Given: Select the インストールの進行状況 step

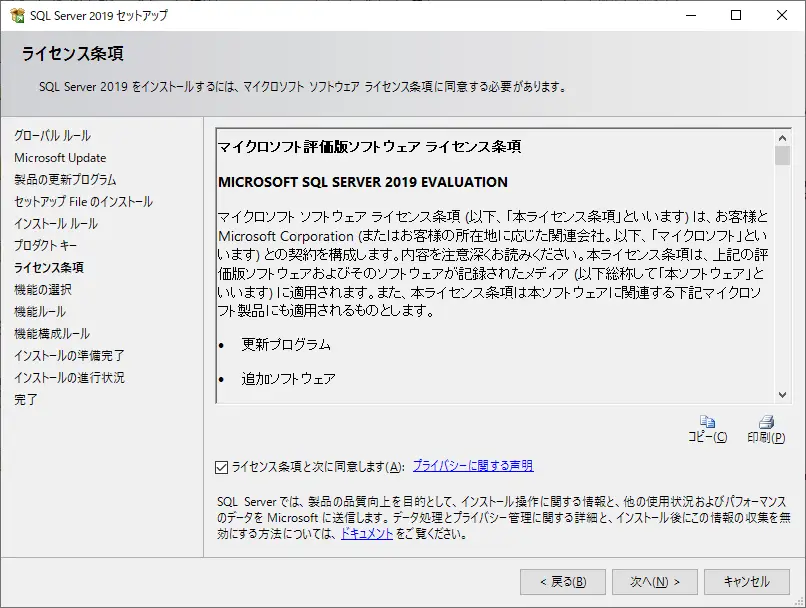Looking at the screenshot, I should 69,378.
